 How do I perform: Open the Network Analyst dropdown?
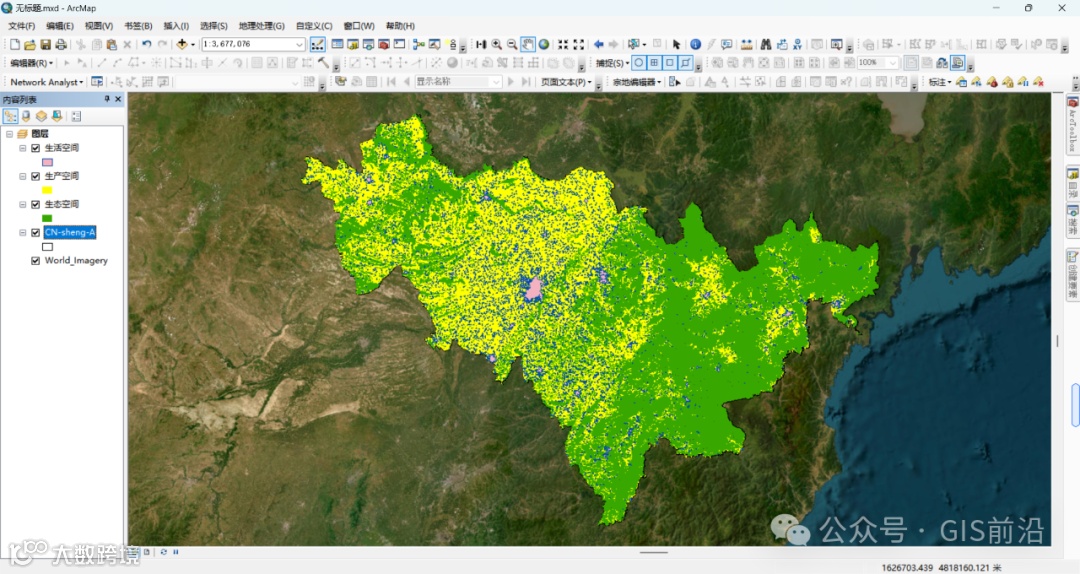47,81
